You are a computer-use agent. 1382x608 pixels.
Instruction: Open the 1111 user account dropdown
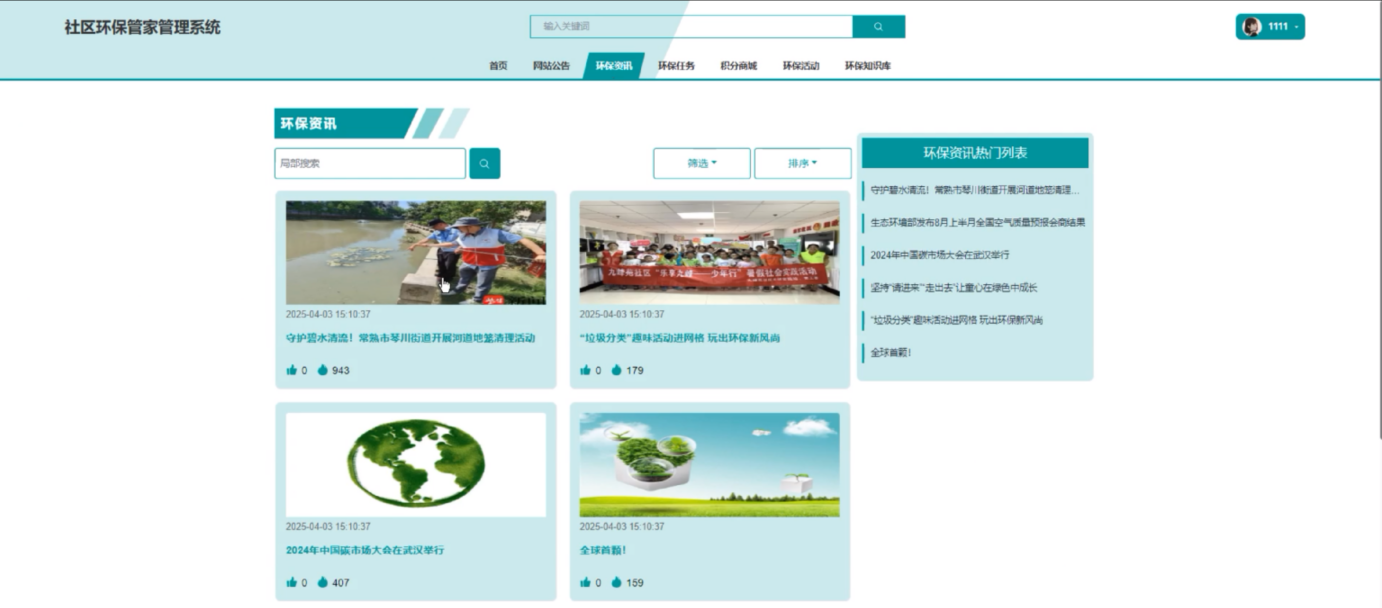tap(1271, 27)
